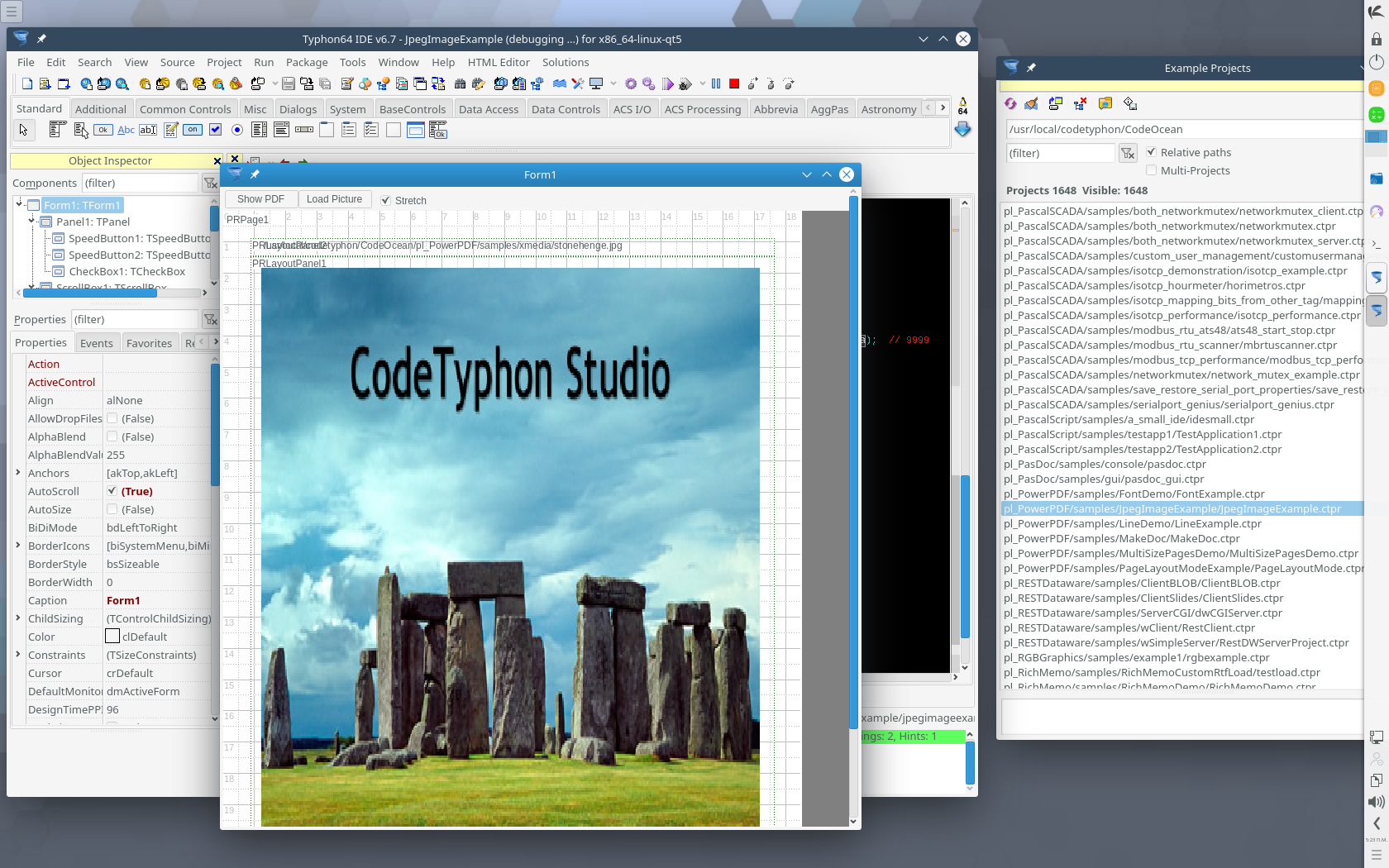Click the red Stop debugging icon

[734, 83]
